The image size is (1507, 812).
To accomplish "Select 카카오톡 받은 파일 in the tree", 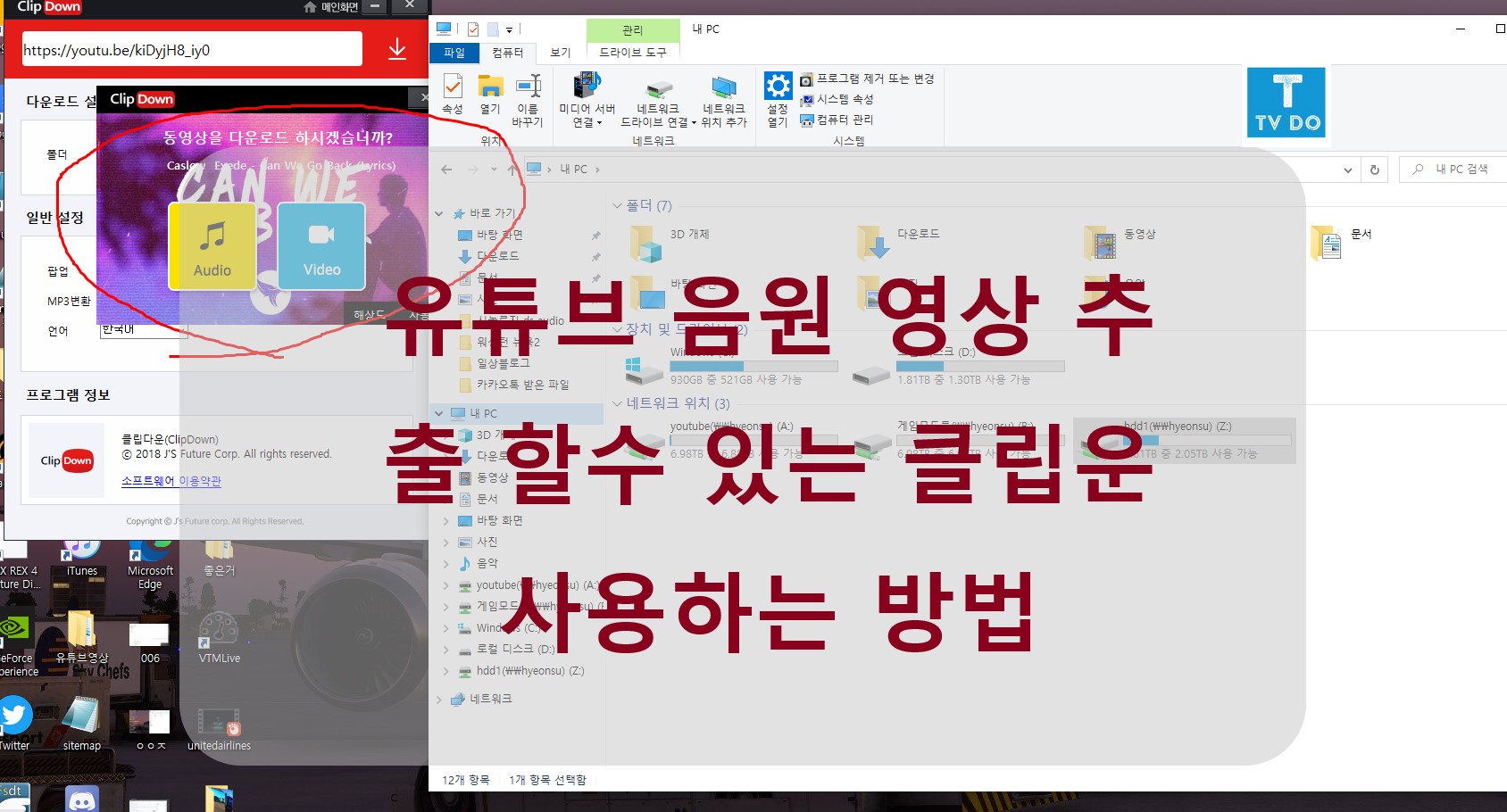I will 522,385.
